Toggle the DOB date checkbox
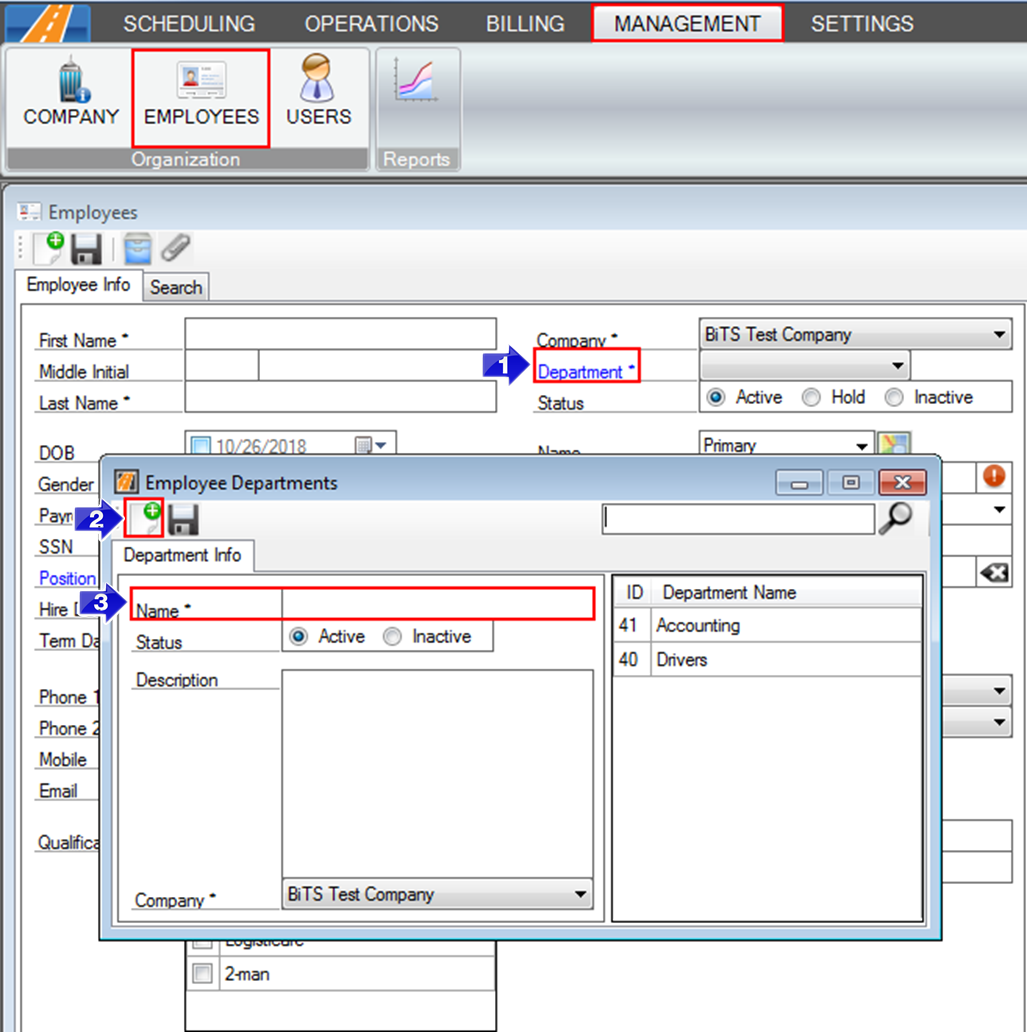The image size is (1027, 1032). click(x=201, y=446)
